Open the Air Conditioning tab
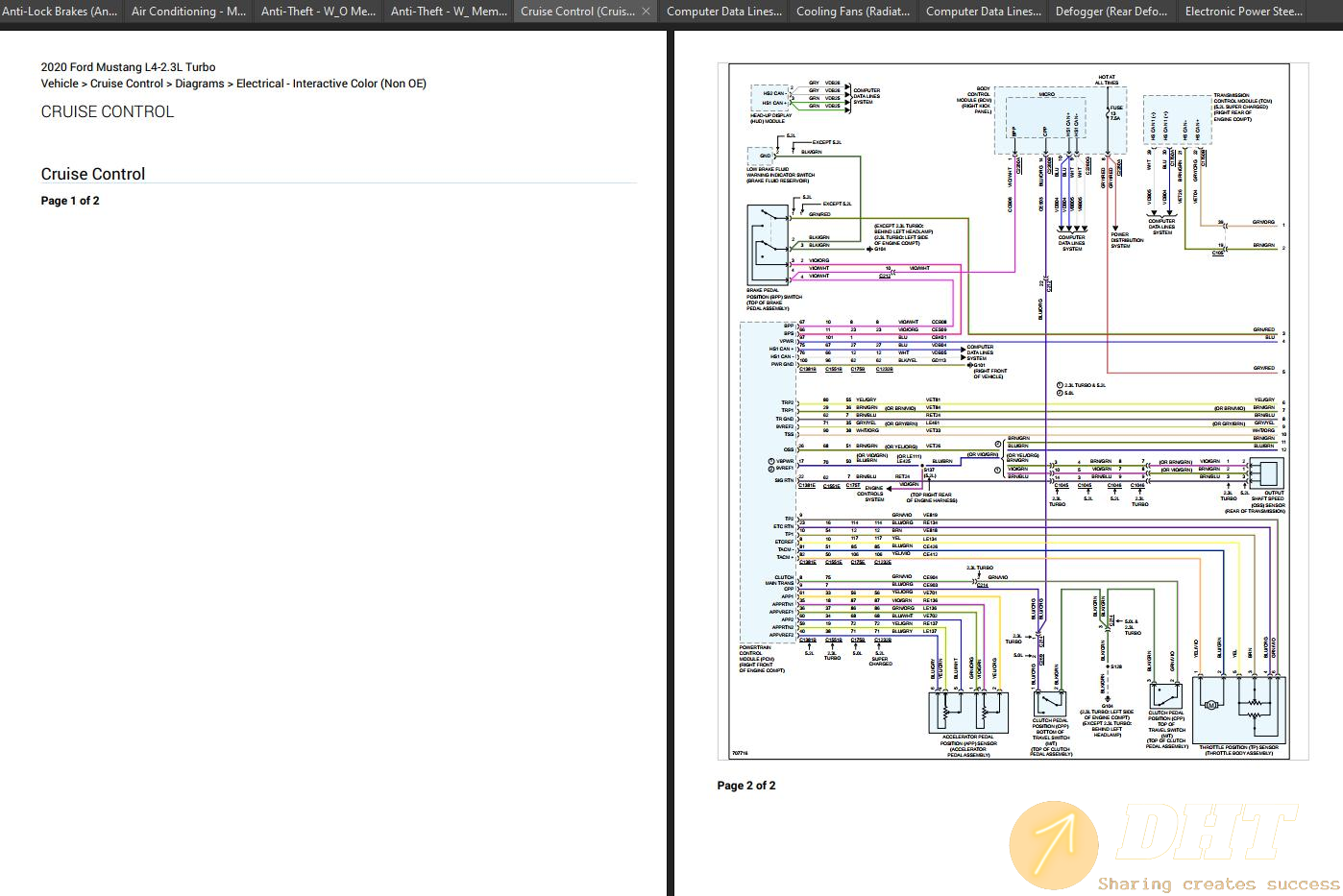The image size is (1343, 896). [188, 12]
